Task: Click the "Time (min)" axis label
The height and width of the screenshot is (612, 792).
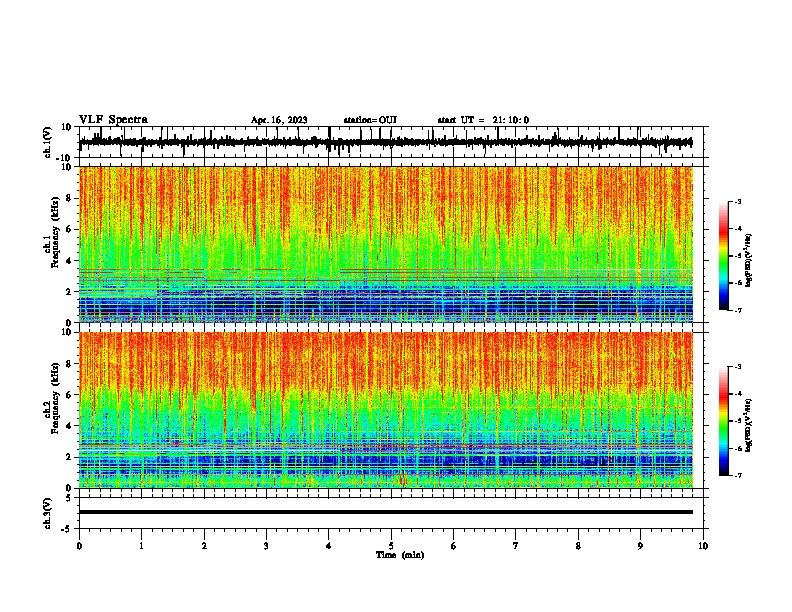Action: pos(400,555)
